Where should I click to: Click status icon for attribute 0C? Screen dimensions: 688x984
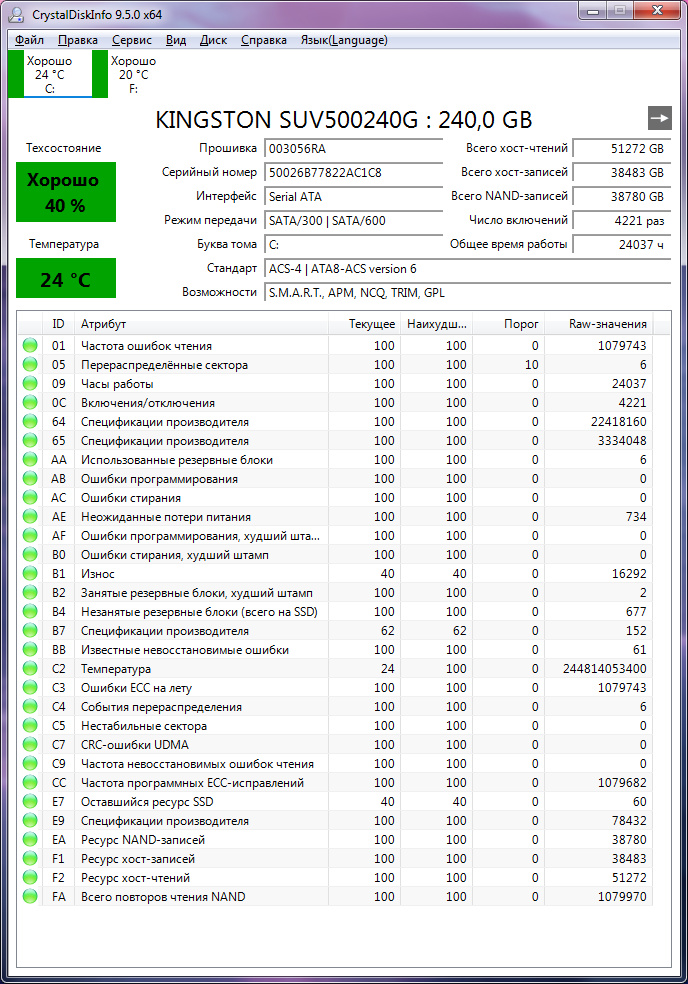click(x=30, y=402)
